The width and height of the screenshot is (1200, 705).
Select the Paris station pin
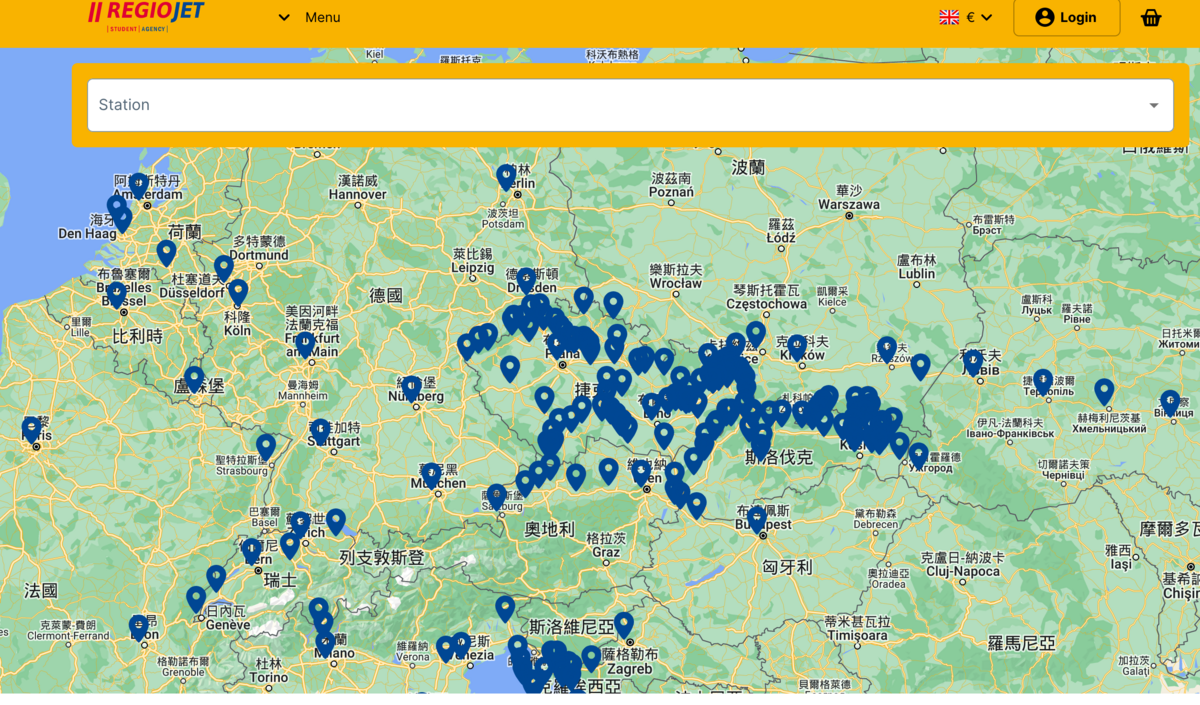point(32,430)
